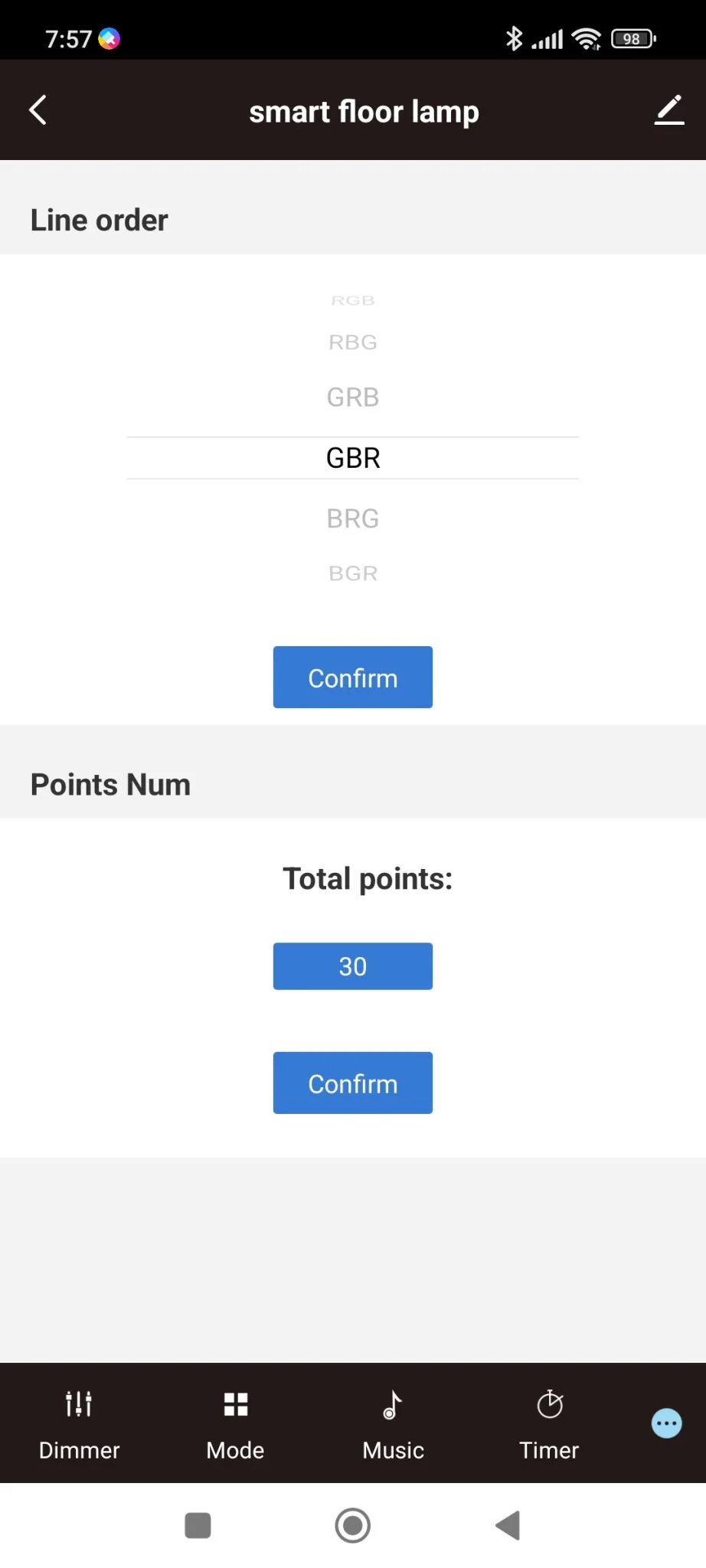Open the Mode grid icon
Viewport: 706px width, 1568px height.
point(235,1404)
